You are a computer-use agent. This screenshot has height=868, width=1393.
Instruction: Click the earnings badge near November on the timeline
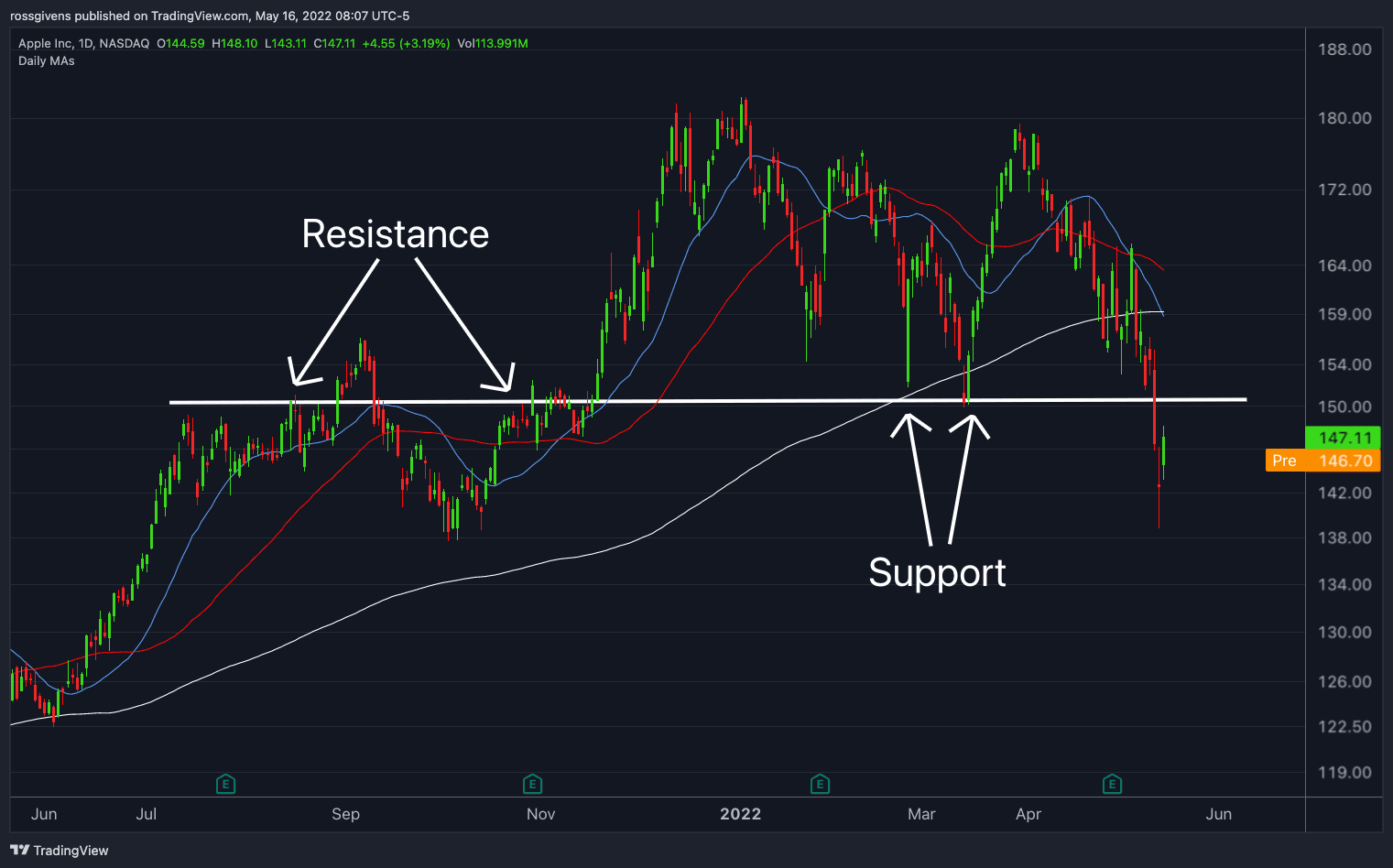point(532,784)
